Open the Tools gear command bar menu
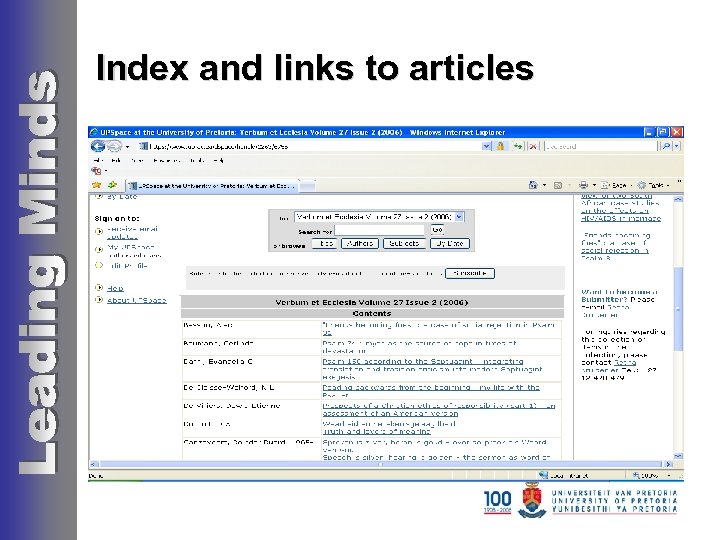Viewport: 720px width, 540px height. 653,186
